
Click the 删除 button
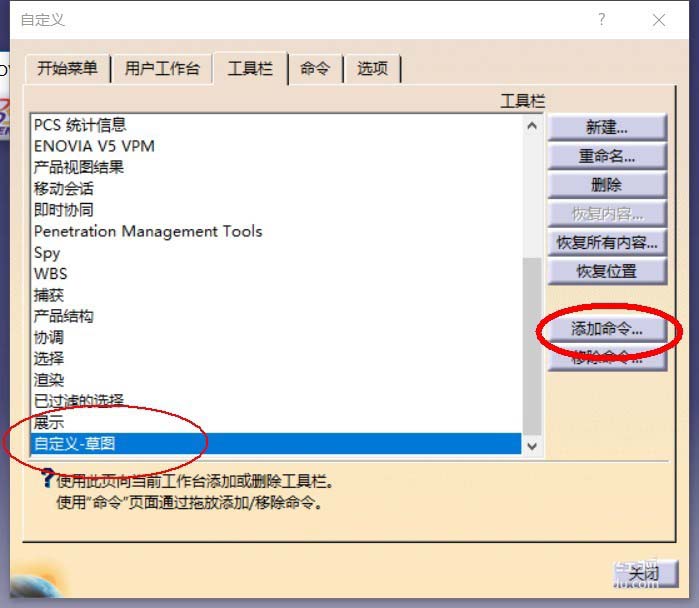[607, 185]
